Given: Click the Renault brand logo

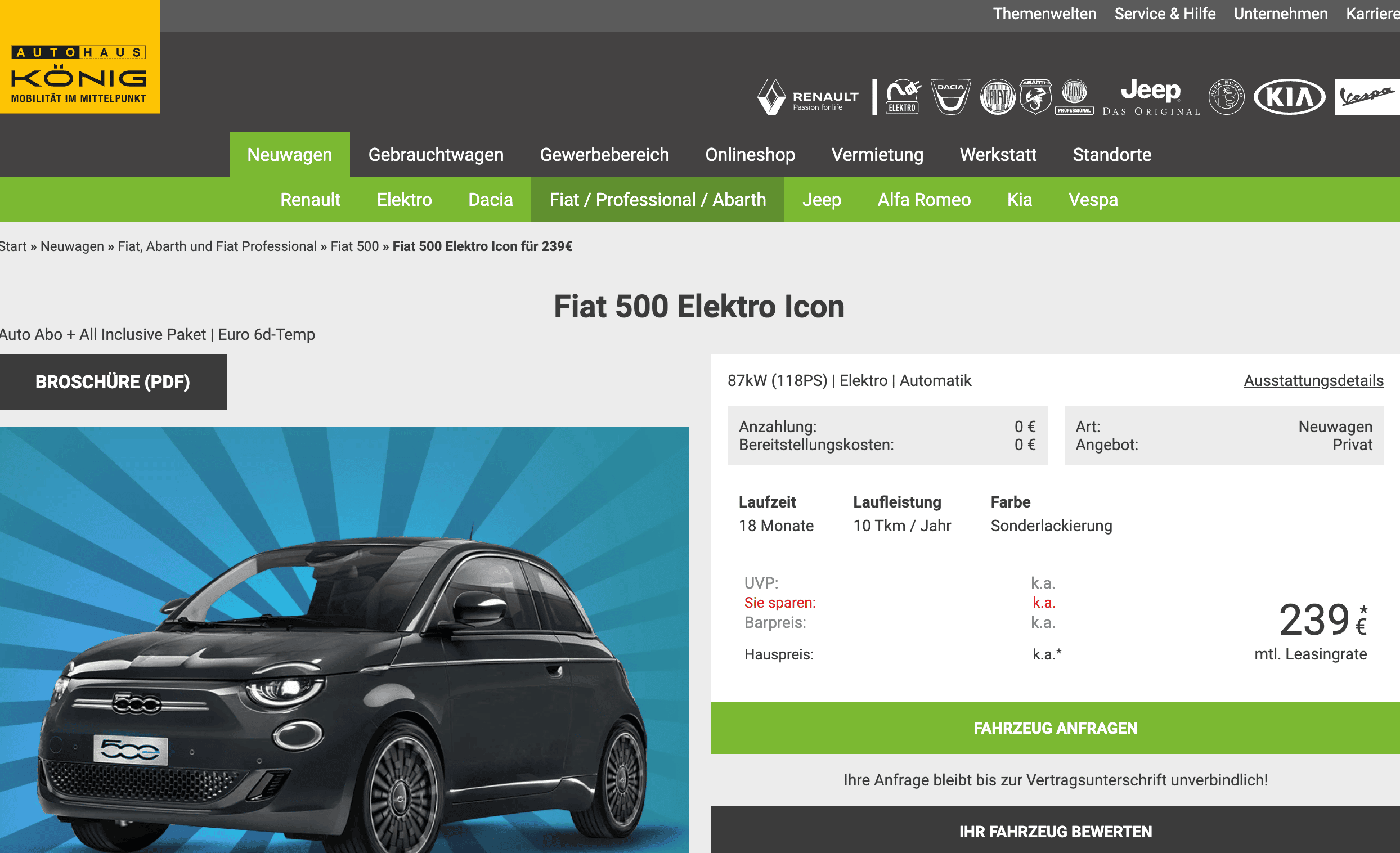Looking at the screenshot, I should 807,97.
